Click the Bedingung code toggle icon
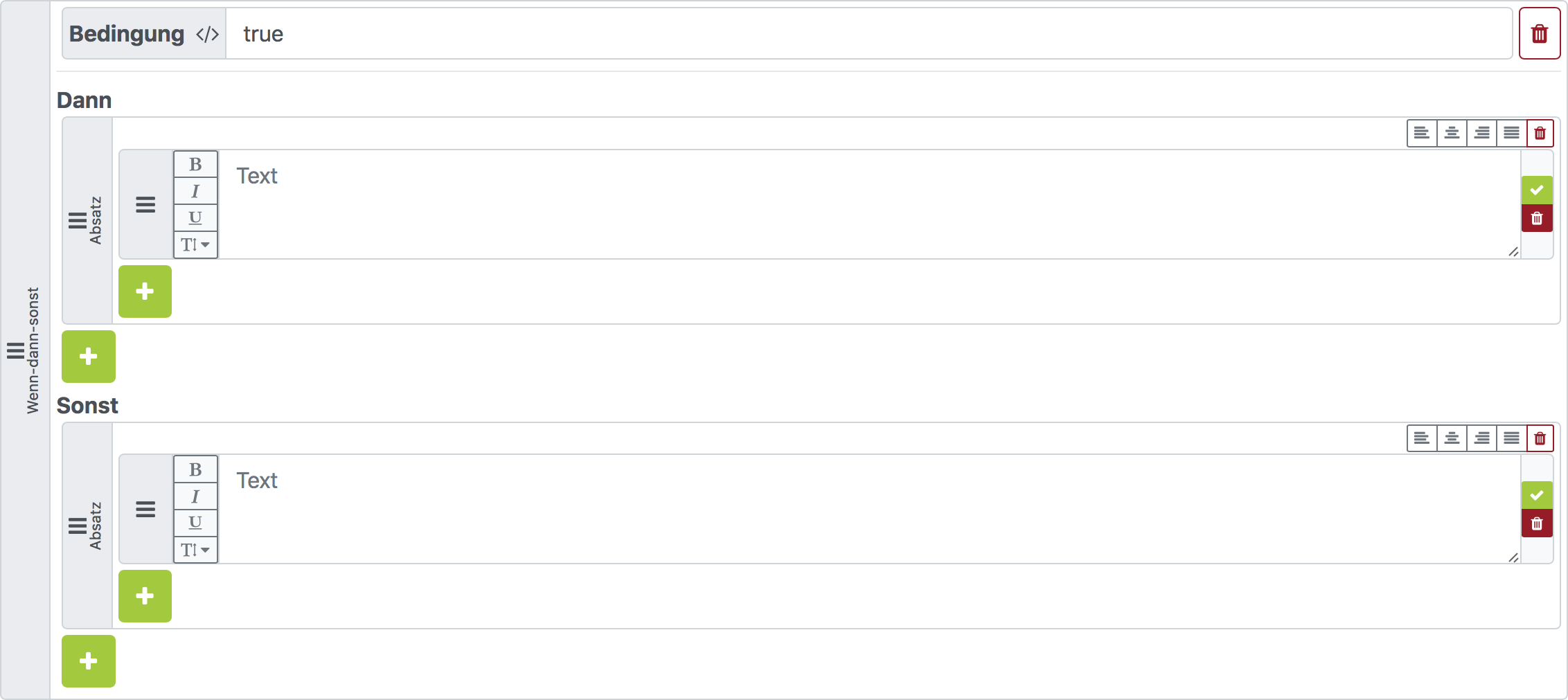The height and width of the screenshot is (700, 1568). tap(207, 34)
